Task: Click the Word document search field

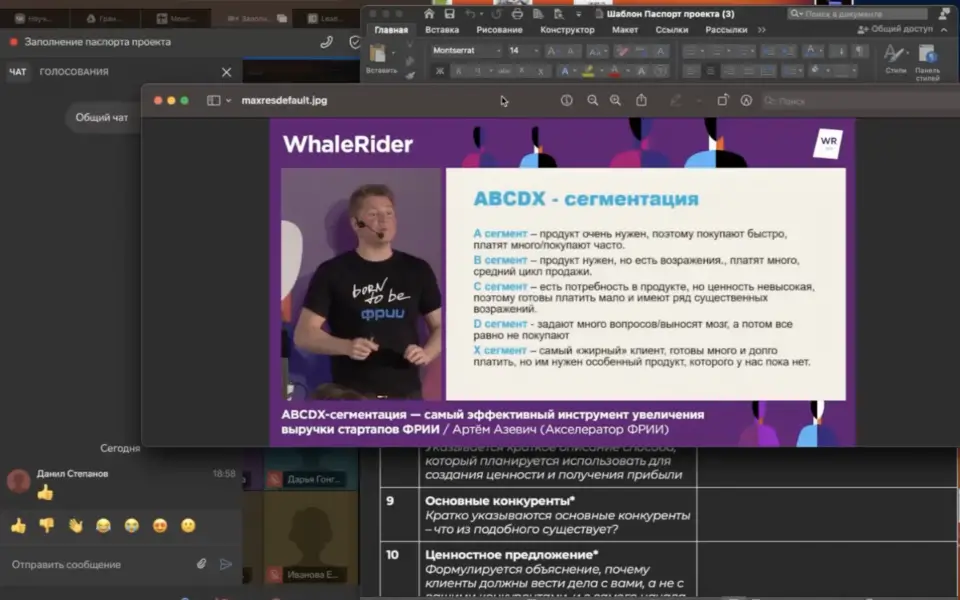Action: (857, 13)
